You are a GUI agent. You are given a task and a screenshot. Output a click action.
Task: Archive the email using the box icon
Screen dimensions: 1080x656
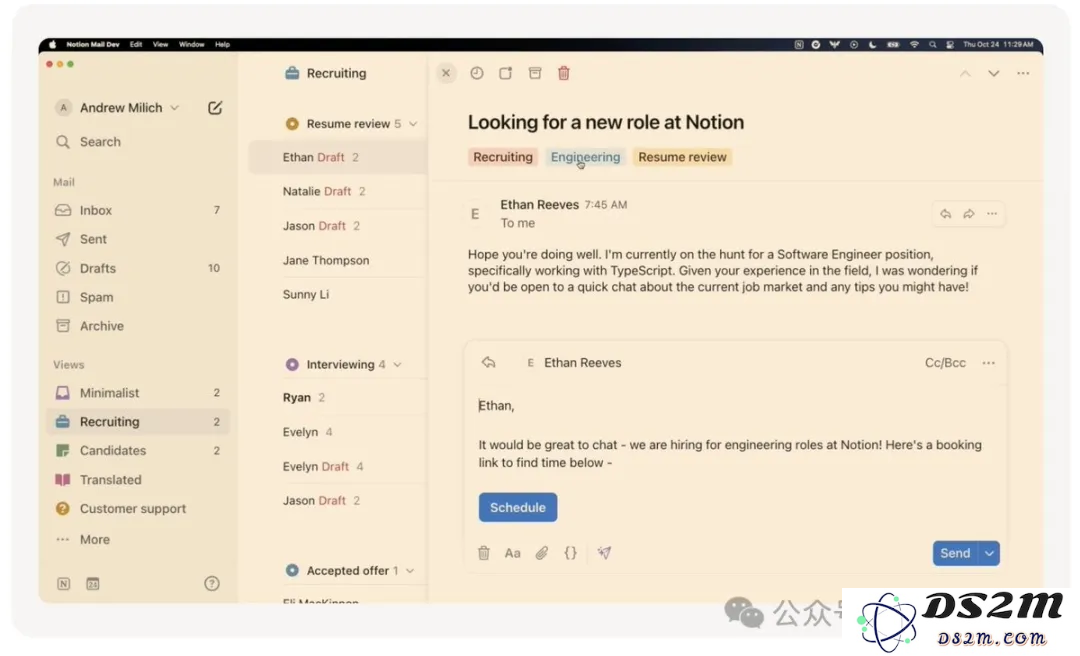coord(534,73)
